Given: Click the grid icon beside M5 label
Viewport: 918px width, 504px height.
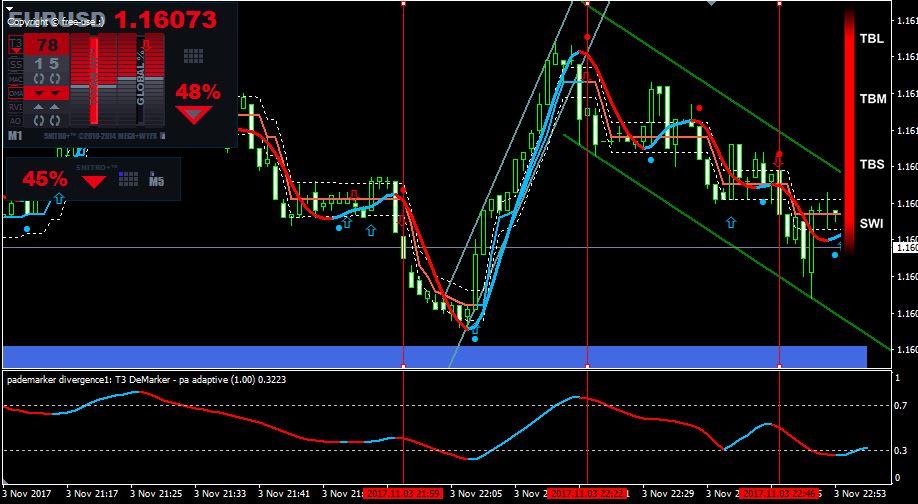Looking at the screenshot, I should pyautogui.click(x=128, y=179).
